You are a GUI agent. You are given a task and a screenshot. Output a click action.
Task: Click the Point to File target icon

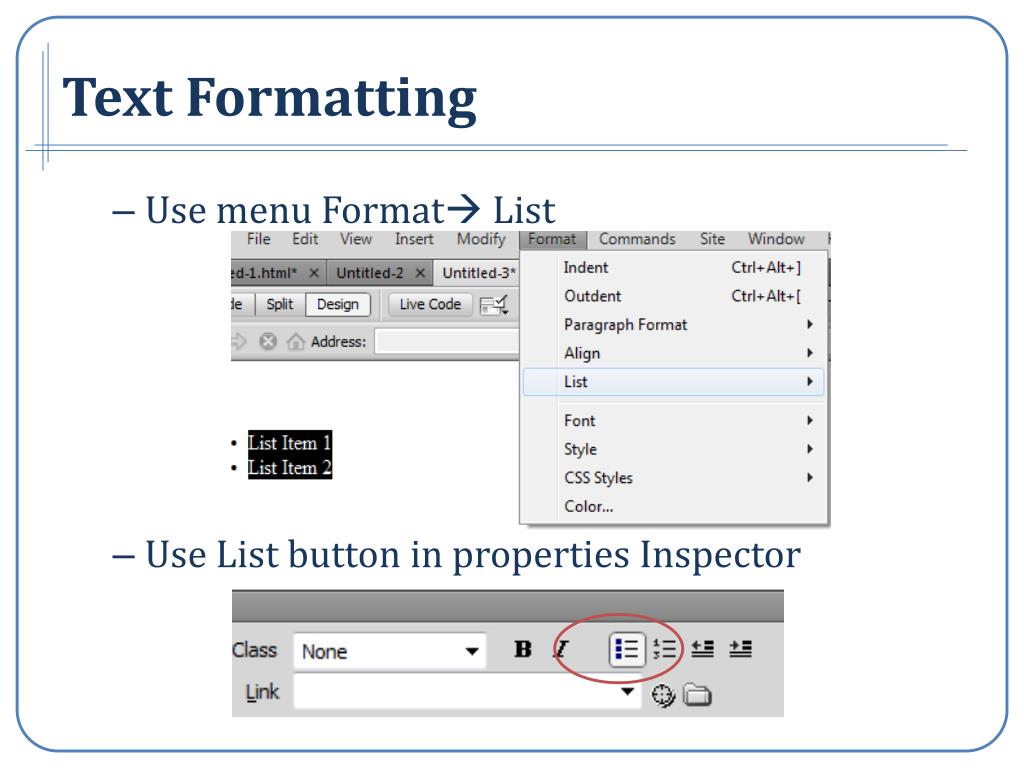coord(663,696)
